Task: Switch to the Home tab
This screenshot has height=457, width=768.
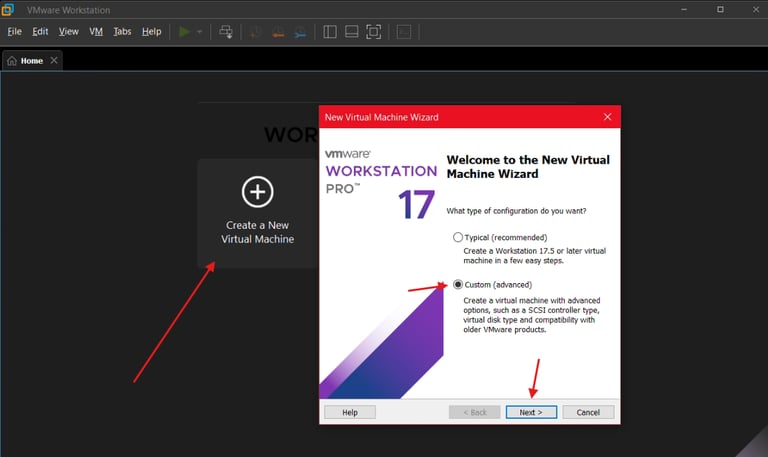Action: pyautogui.click(x=32, y=61)
